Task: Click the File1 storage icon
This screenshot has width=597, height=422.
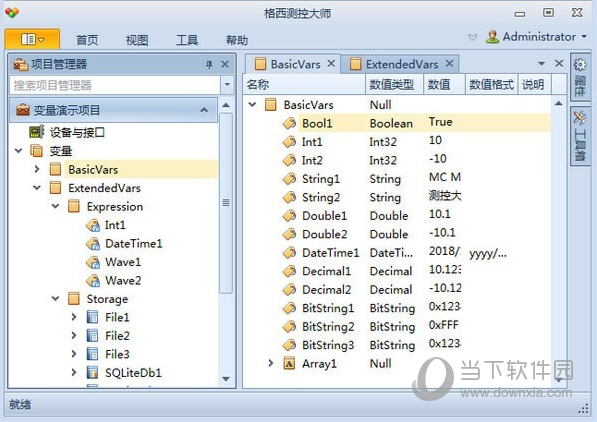Action: point(93,317)
